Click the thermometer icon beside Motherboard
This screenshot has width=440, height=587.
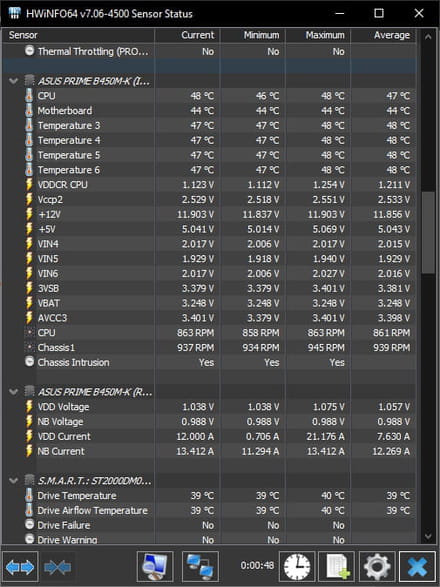29,110
